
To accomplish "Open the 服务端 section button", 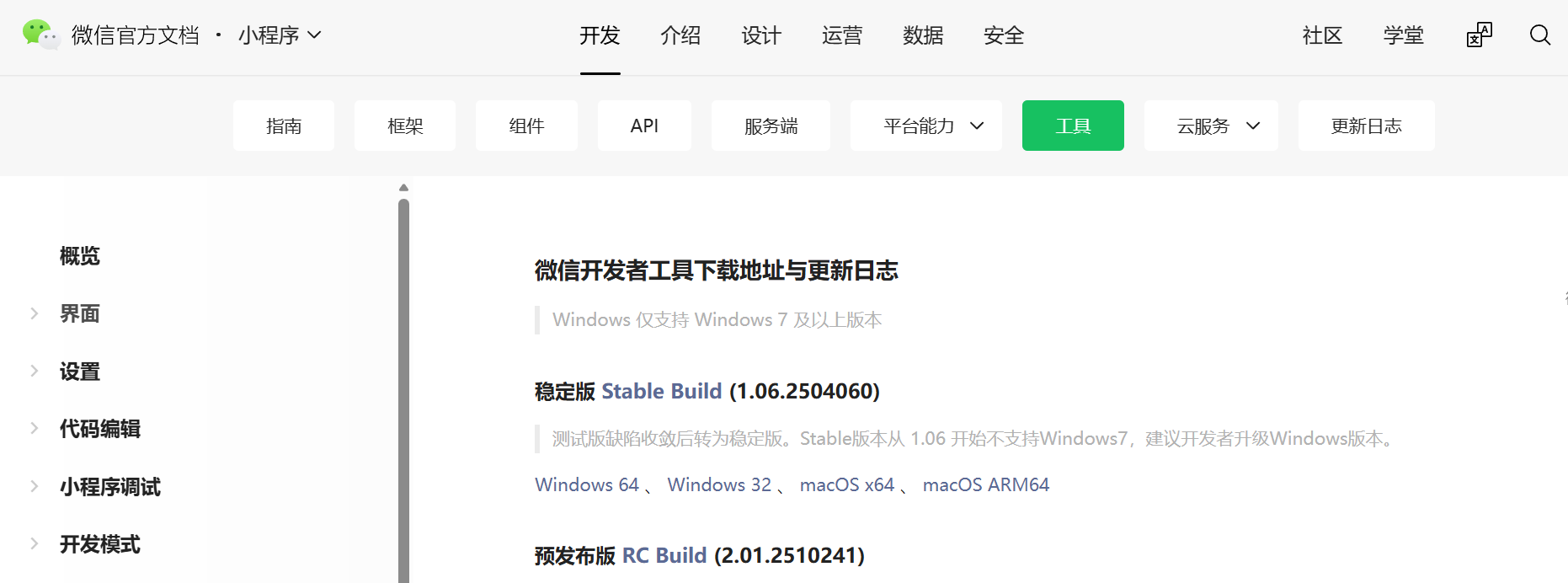I will click(x=771, y=126).
